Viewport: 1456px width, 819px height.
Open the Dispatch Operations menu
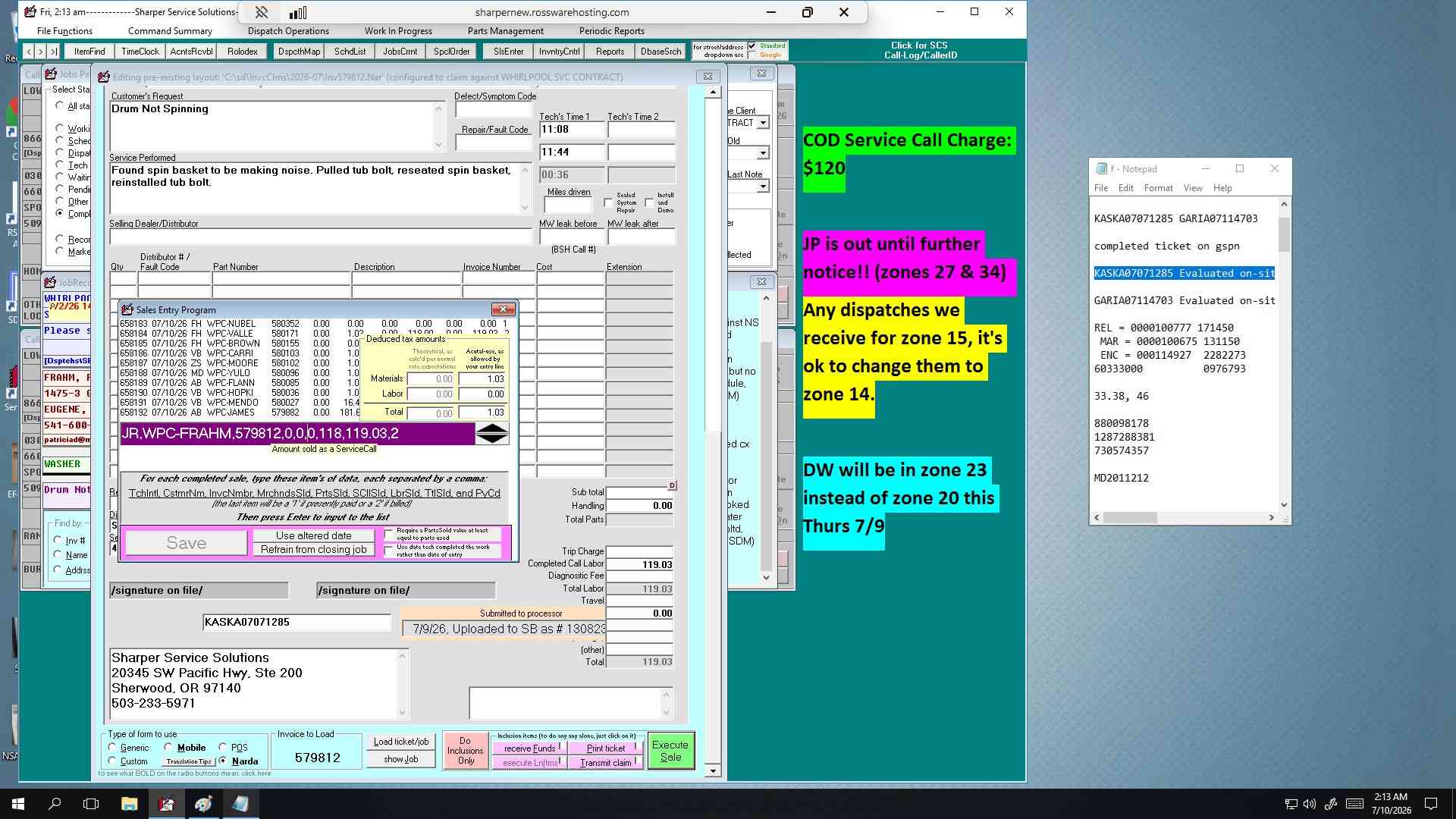[x=288, y=31]
